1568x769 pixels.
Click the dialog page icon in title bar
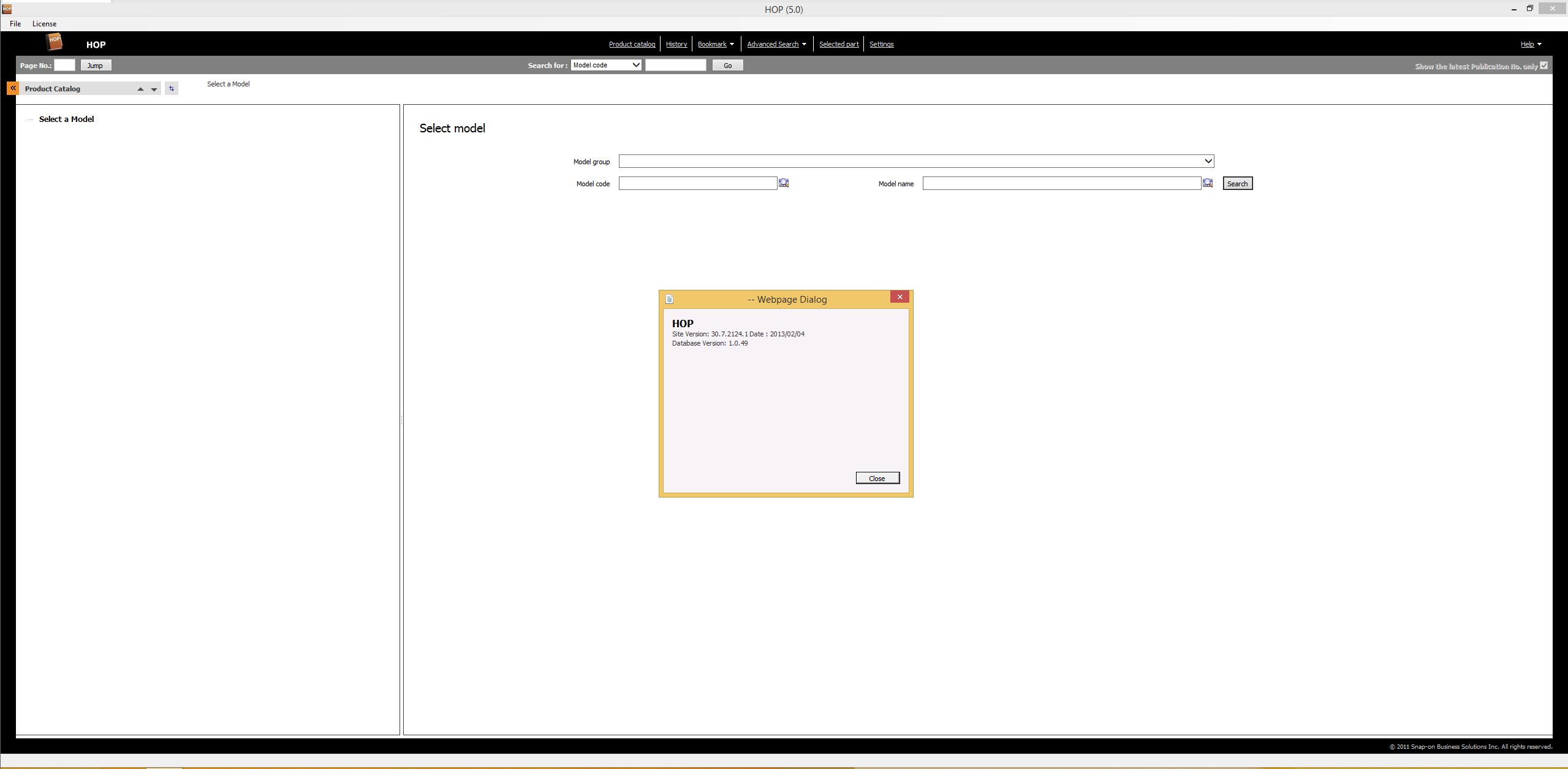tap(670, 299)
